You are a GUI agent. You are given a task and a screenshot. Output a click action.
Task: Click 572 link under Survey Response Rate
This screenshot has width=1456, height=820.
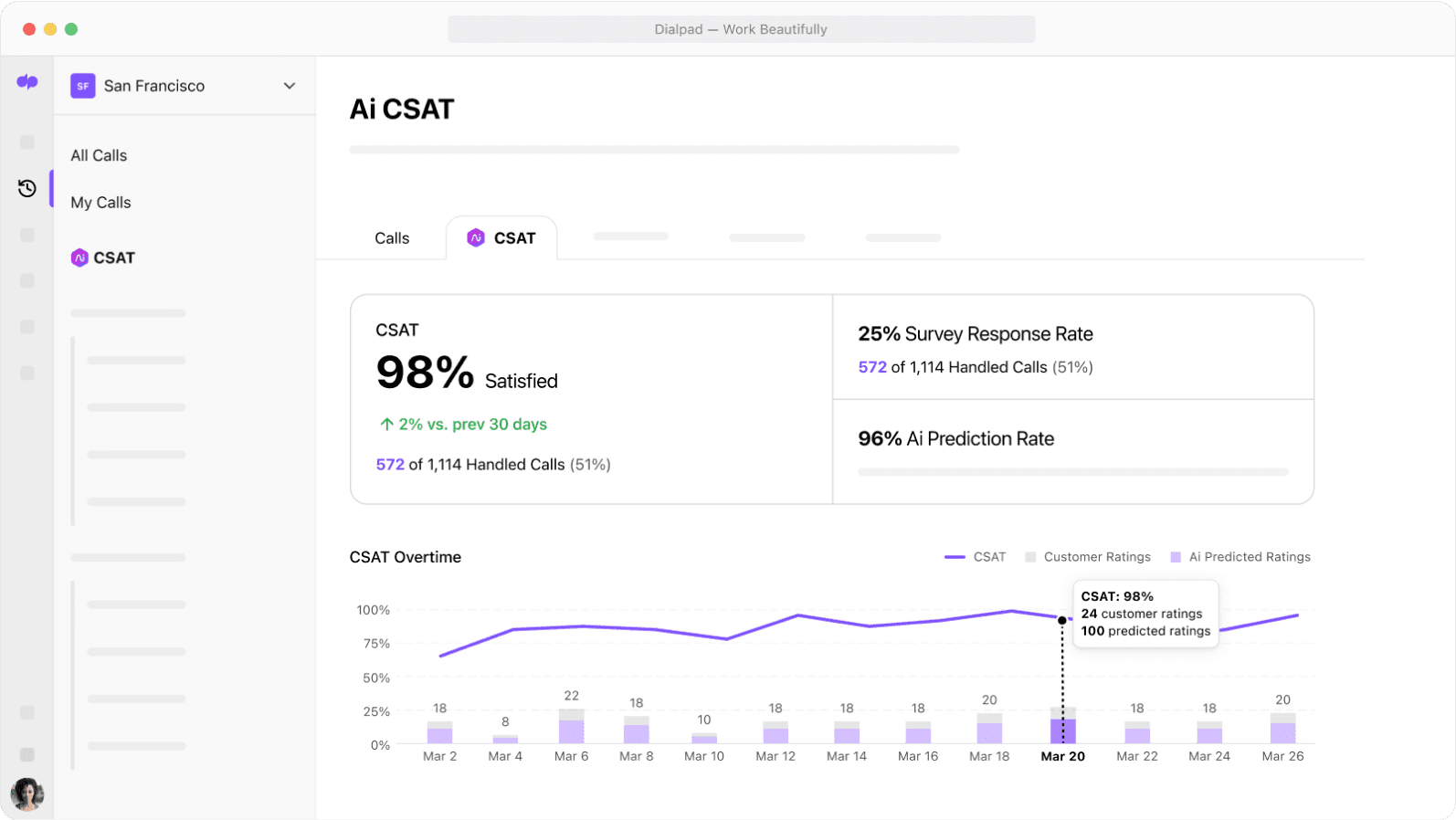pos(872,367)
